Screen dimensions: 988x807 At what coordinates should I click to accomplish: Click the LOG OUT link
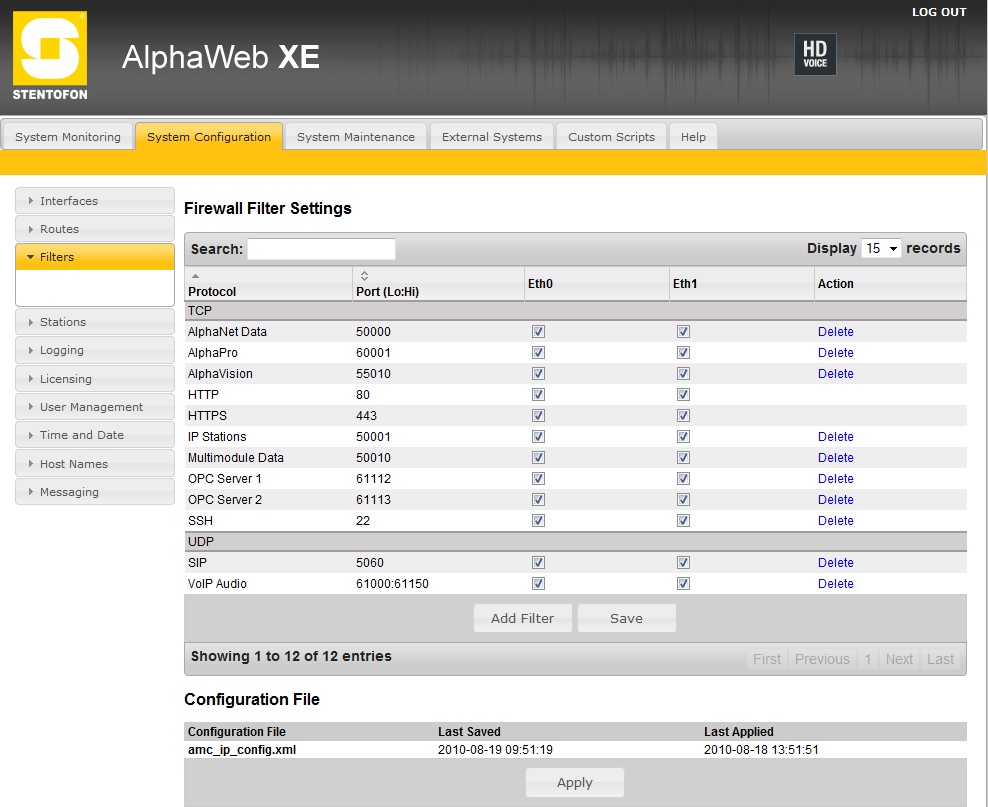(x=938, y=12)
